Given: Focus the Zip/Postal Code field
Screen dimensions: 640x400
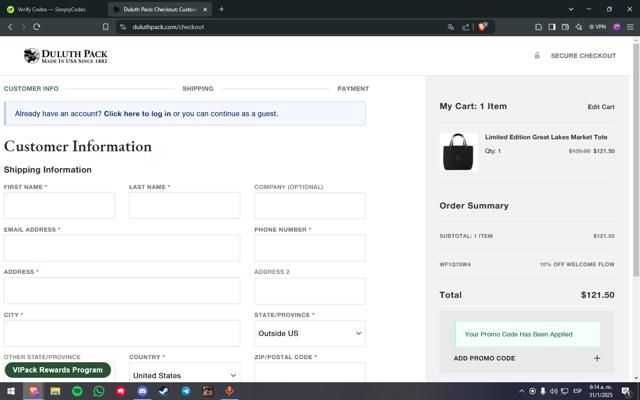Looking at the screenshot, I should coord(310,373).
